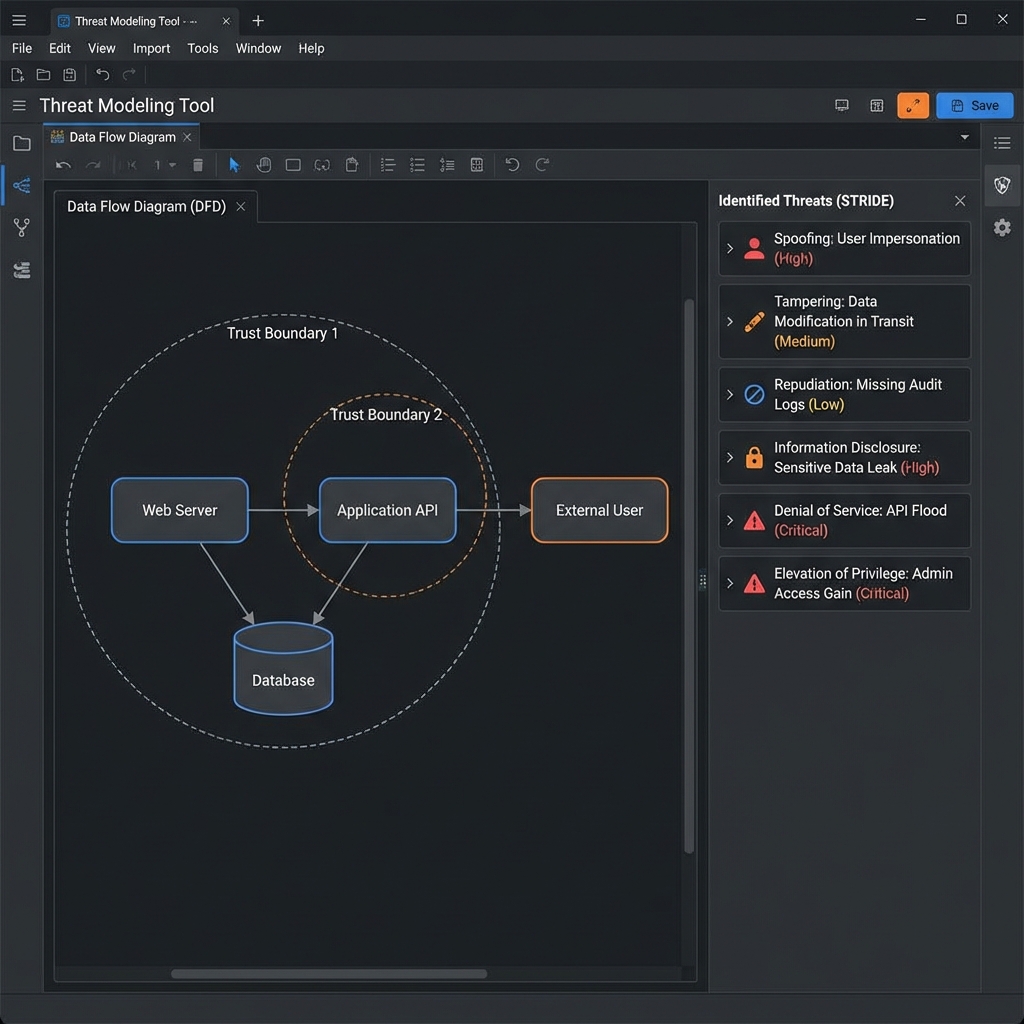Expand Elevation of Privilege threat entry

point(730,583)
